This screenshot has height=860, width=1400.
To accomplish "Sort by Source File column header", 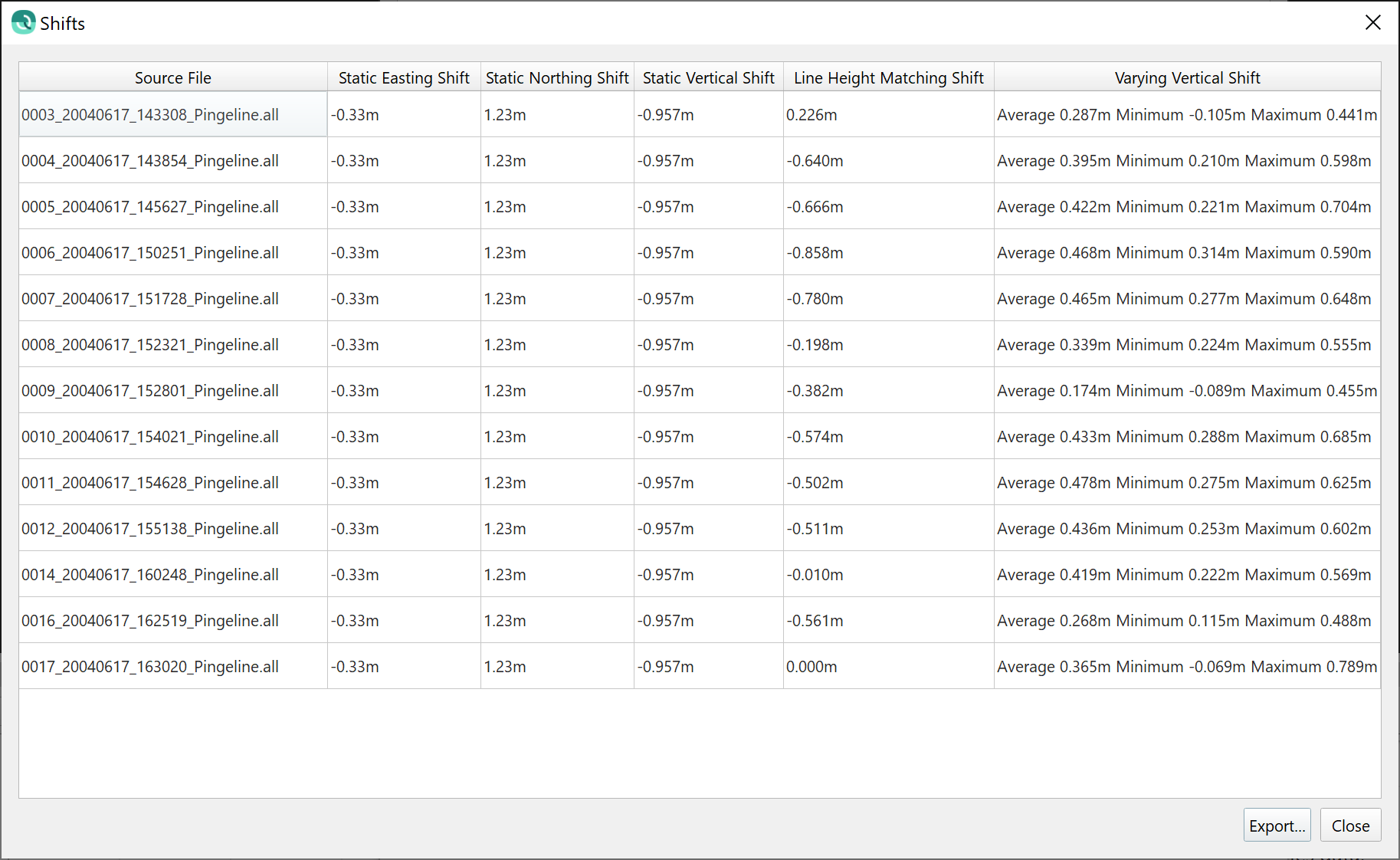I will [173, 77].
